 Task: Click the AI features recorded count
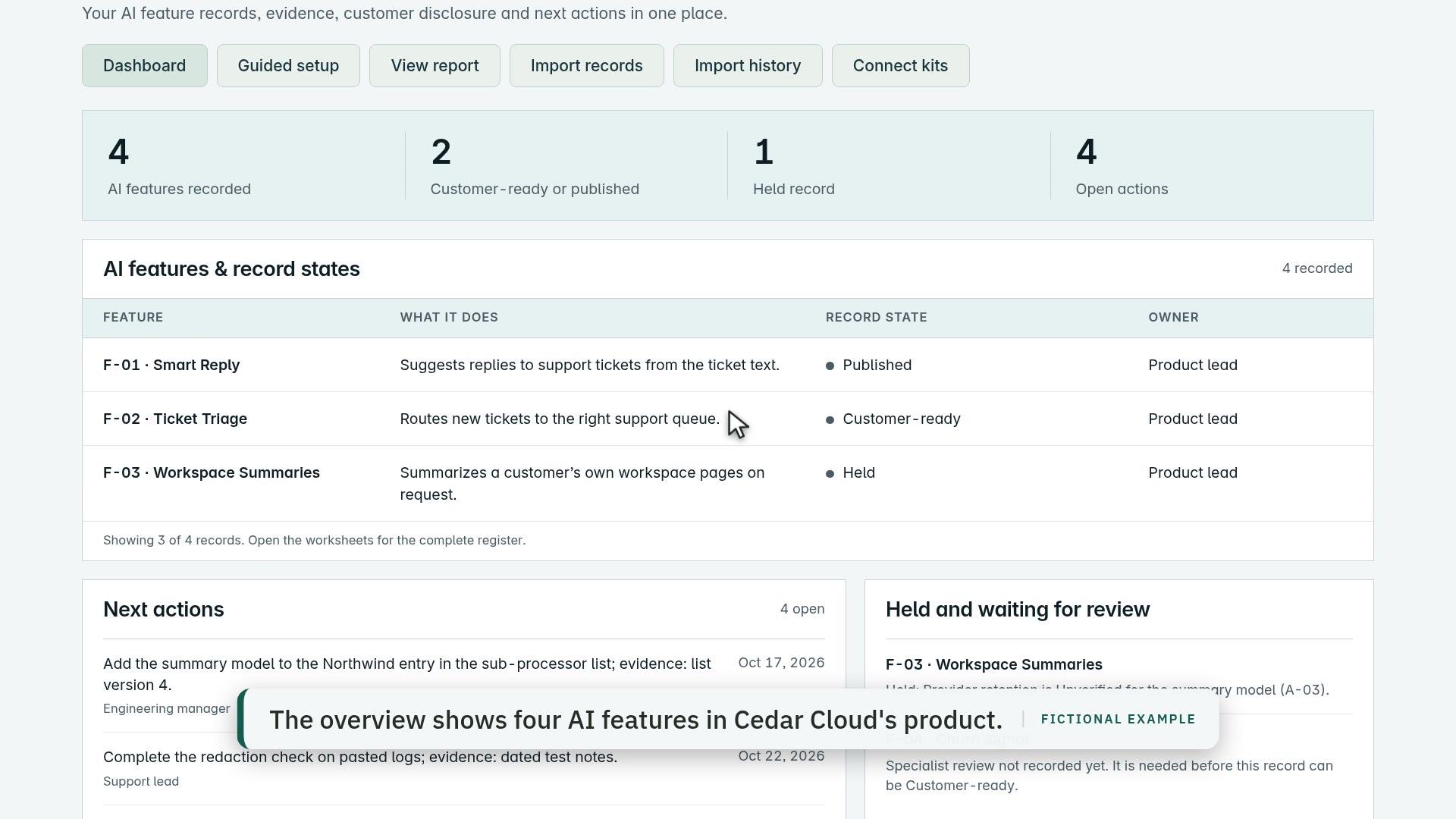[179, 165]
